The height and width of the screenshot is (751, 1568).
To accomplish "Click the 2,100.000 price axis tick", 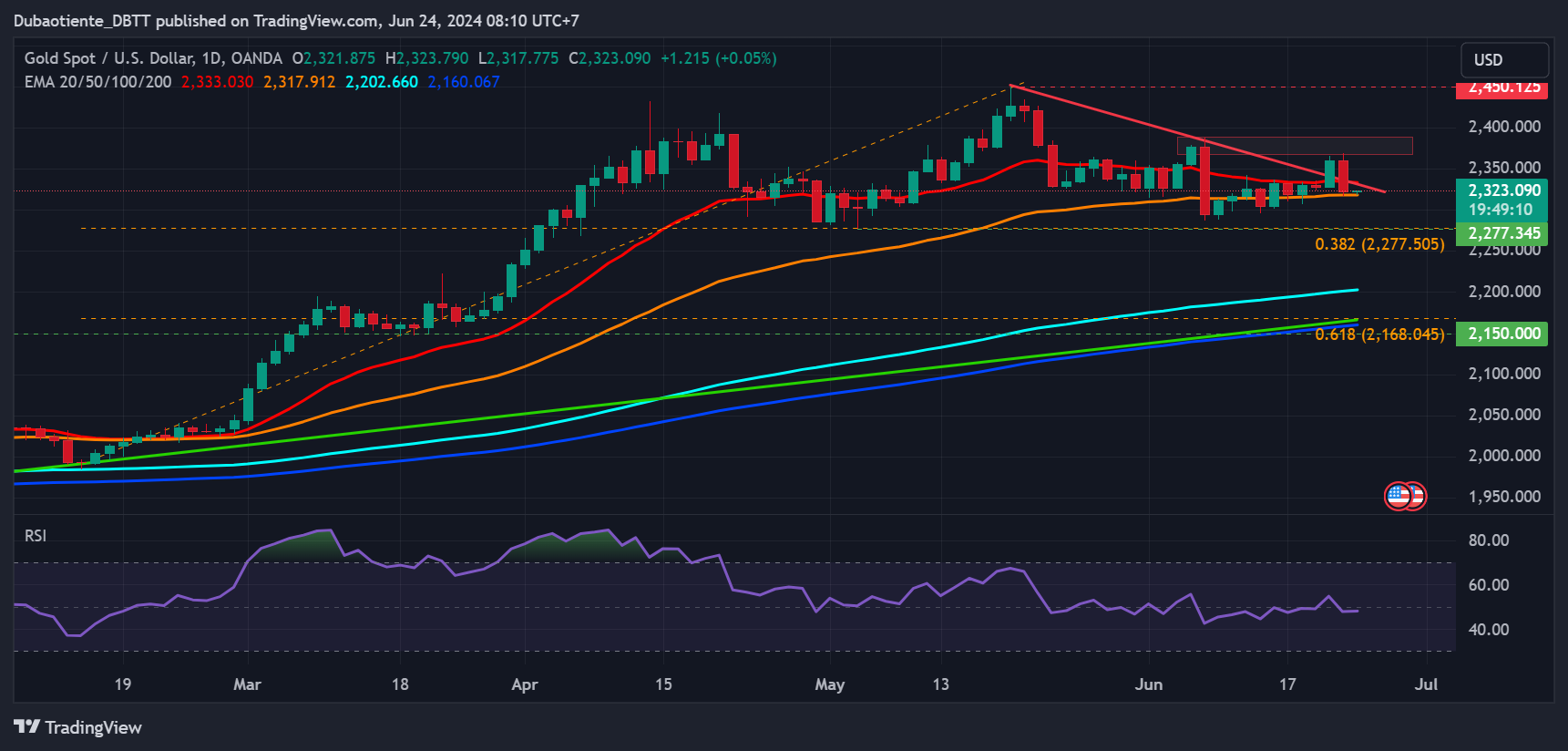I will tap(1504, 374).
